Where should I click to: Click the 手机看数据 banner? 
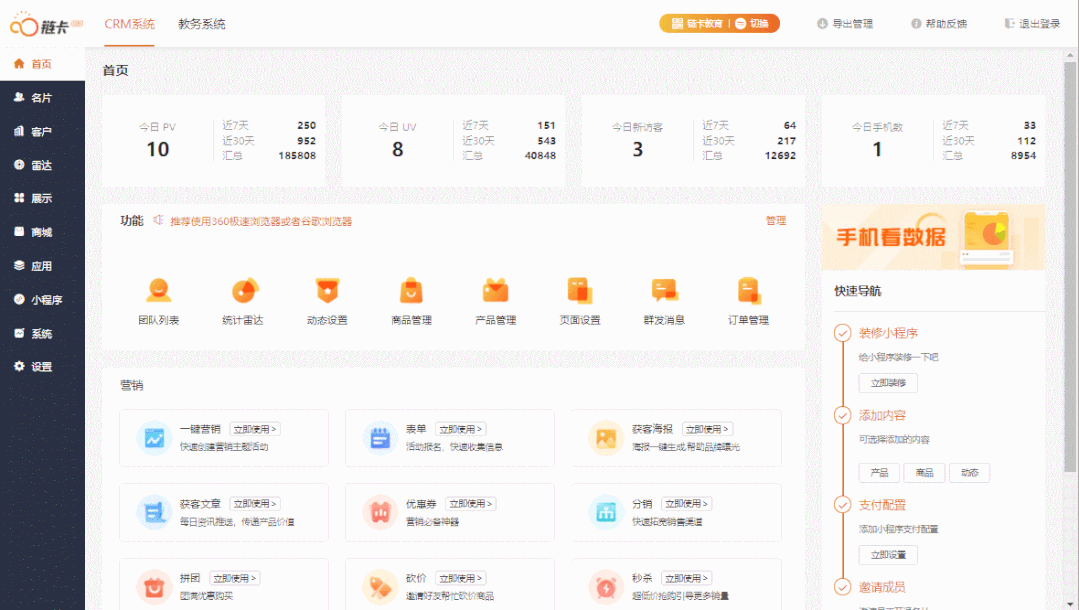(932, 237)
